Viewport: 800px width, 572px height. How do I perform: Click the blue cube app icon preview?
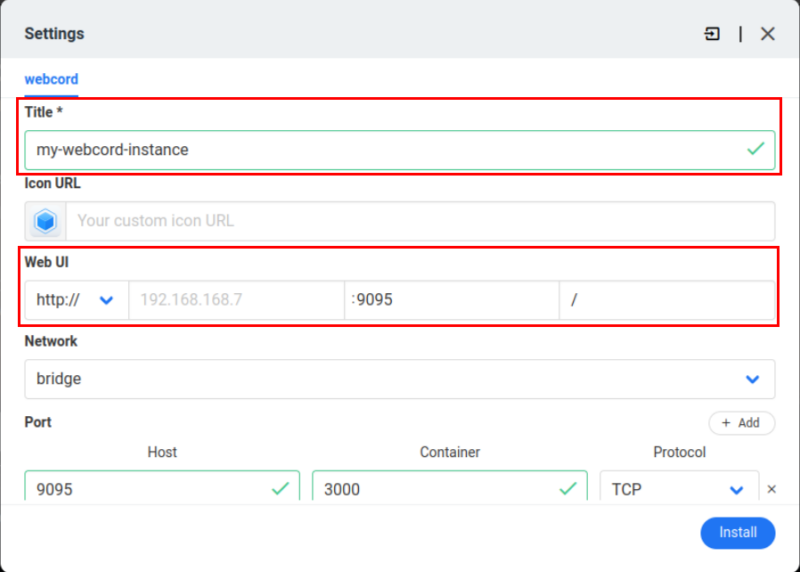coord(45,221)
